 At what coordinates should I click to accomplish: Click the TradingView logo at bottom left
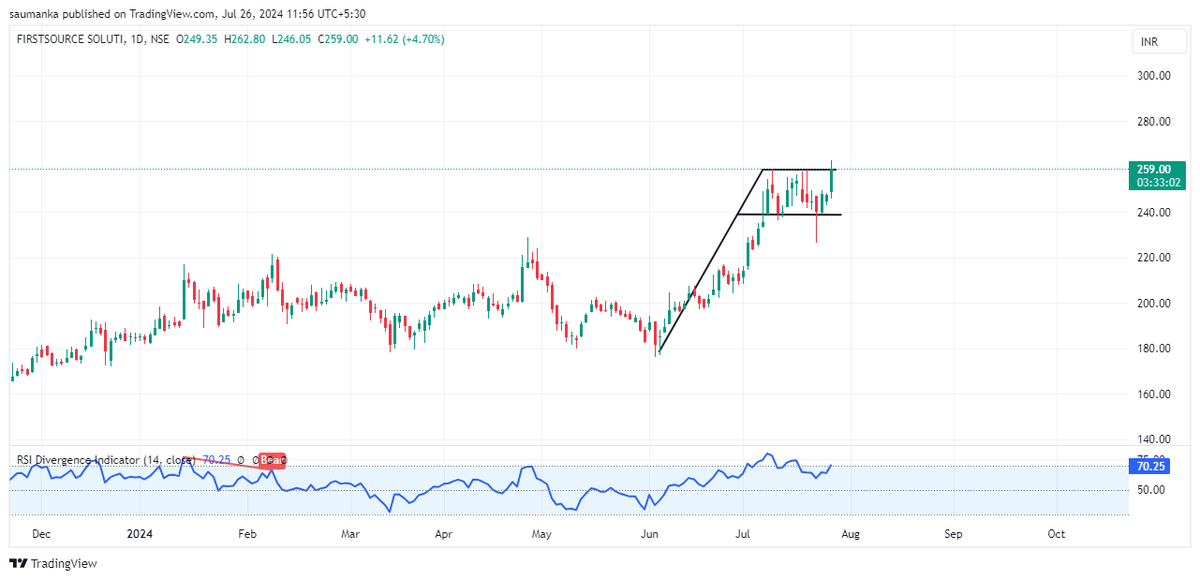tap(53, 563)
